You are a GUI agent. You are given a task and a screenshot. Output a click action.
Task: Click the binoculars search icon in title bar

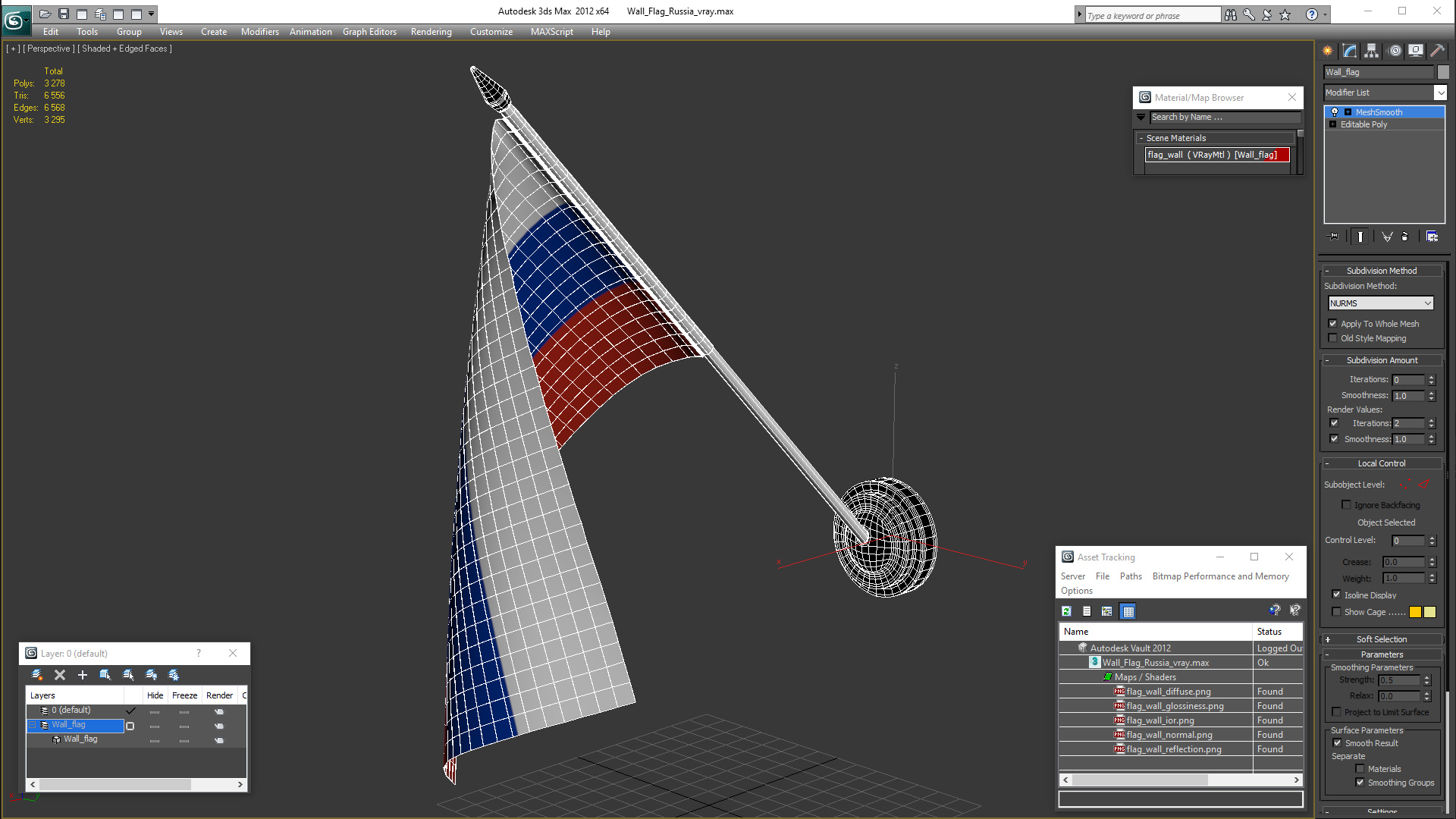[x=1230, y=14]
